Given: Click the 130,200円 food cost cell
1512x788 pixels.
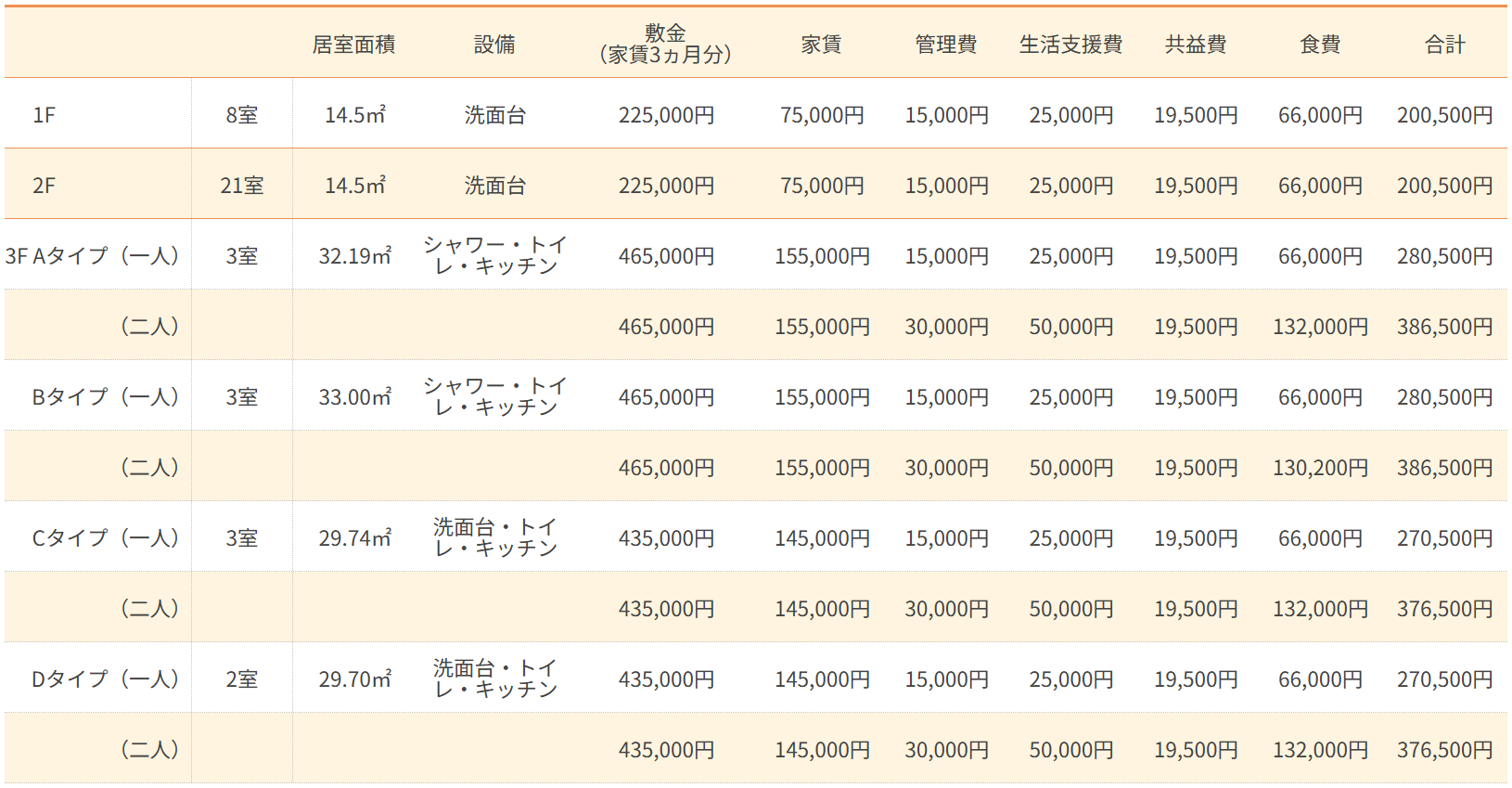Looking at the screenshot, I should click(1320, 468).
